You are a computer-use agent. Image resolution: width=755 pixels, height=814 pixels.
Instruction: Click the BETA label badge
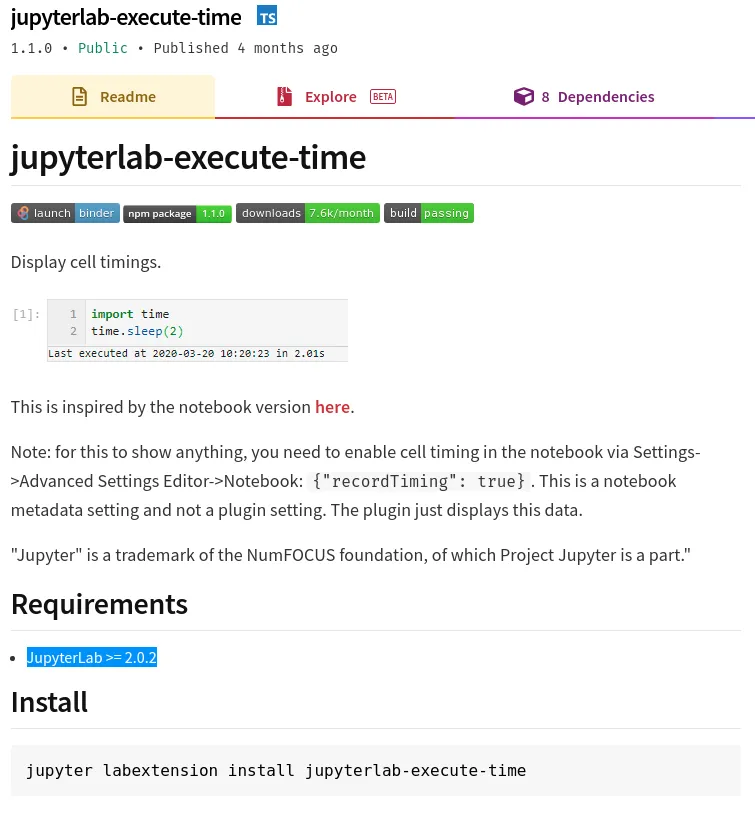pyautogui.click(x=383, y=97)
